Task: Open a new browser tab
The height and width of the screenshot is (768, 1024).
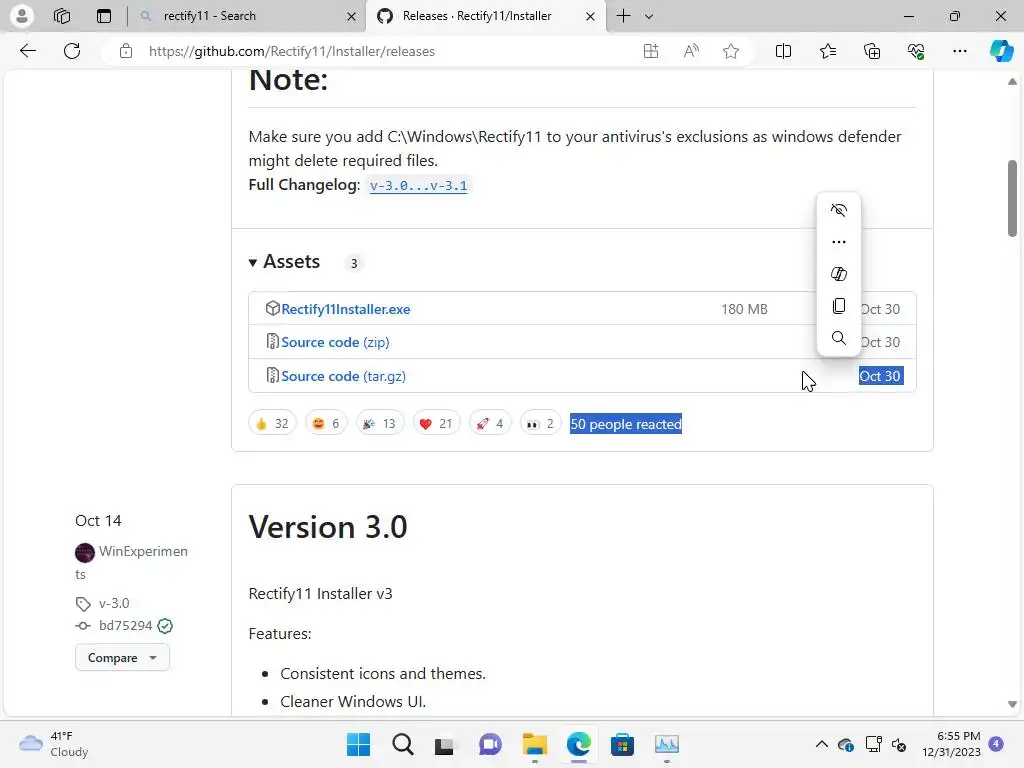Action: coord(624,16)
